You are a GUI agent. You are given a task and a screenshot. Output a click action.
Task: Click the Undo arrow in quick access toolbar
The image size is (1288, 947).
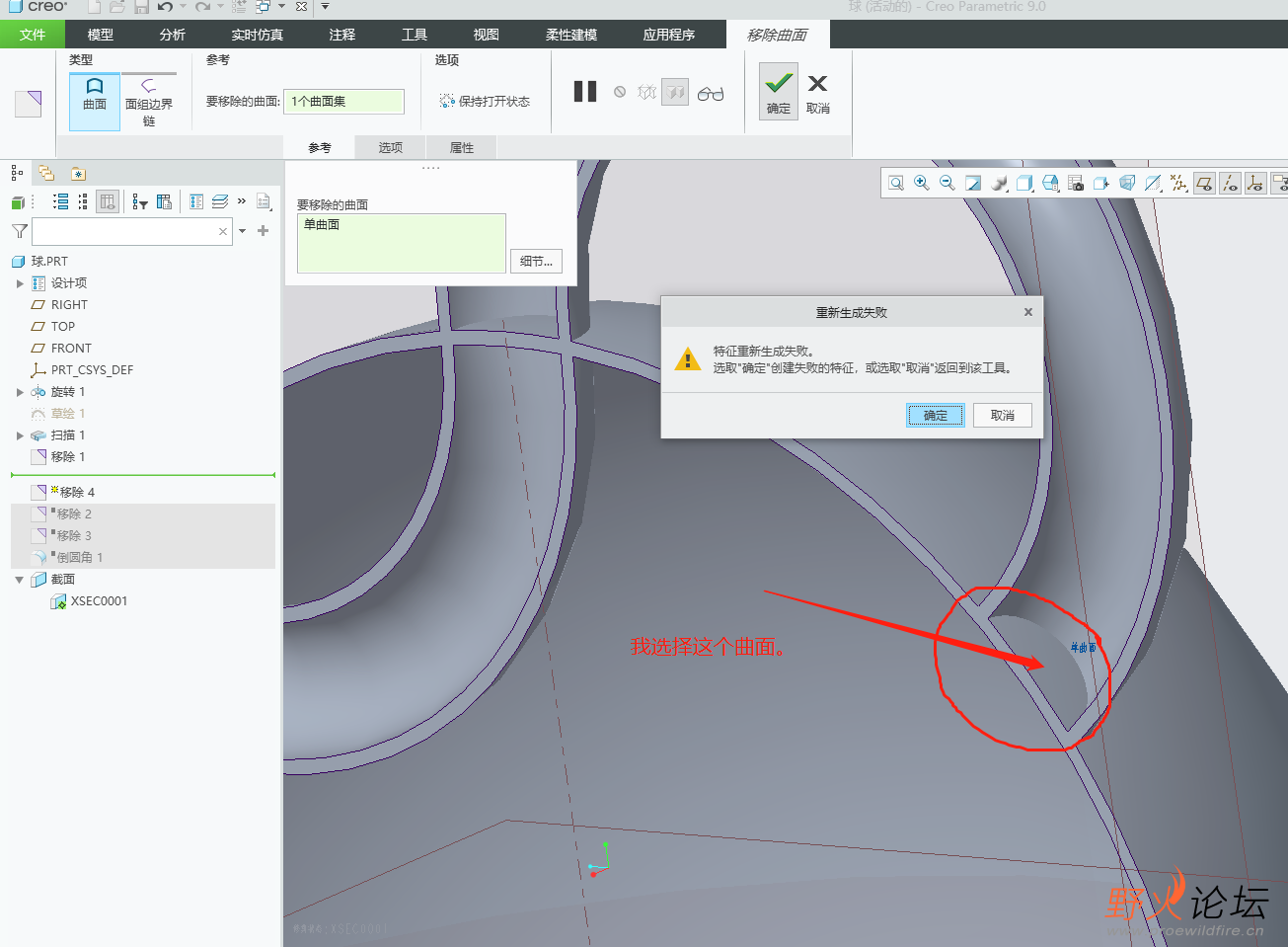coord(165,7)
